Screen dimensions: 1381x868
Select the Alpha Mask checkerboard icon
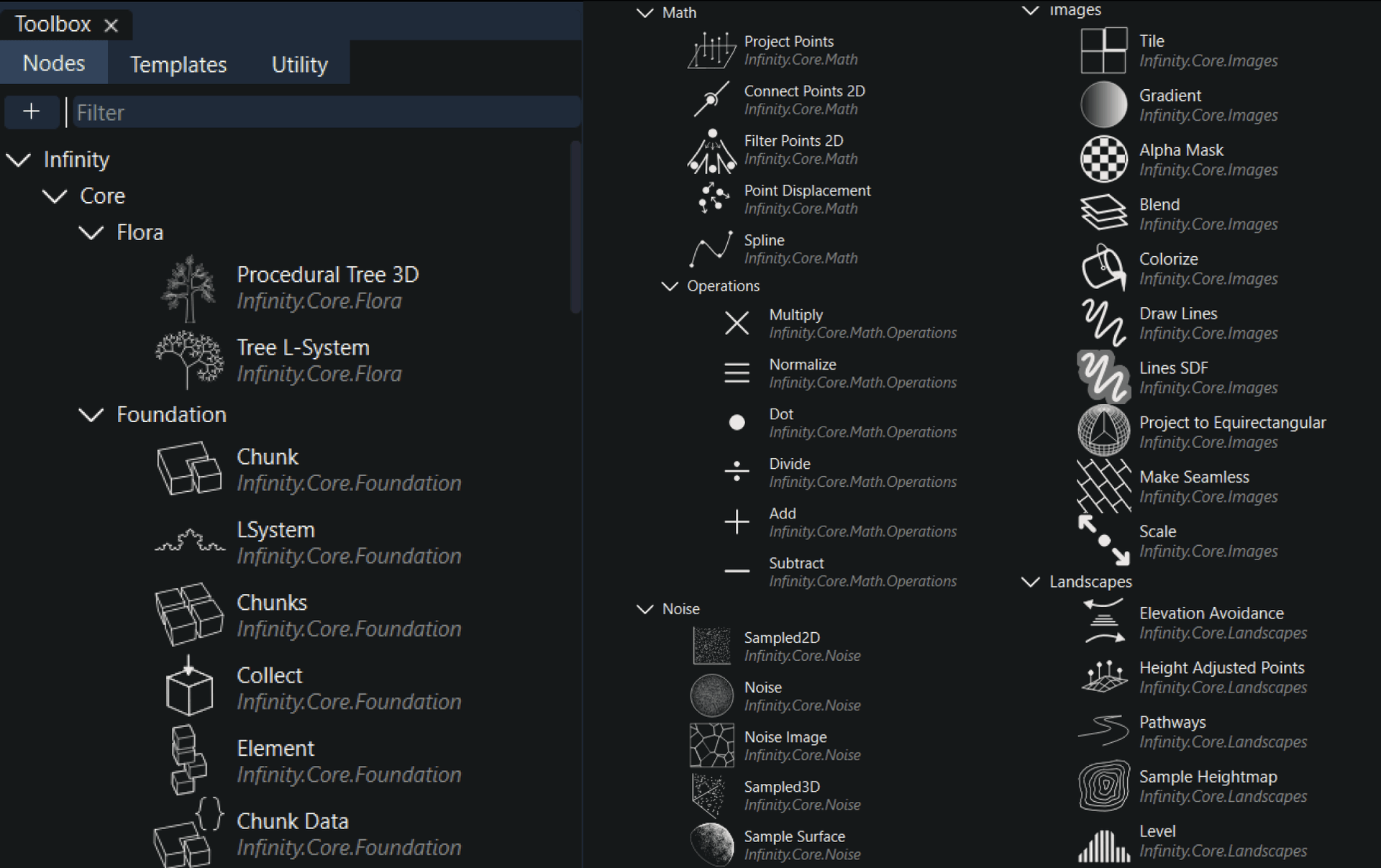tap(1103, 159)
